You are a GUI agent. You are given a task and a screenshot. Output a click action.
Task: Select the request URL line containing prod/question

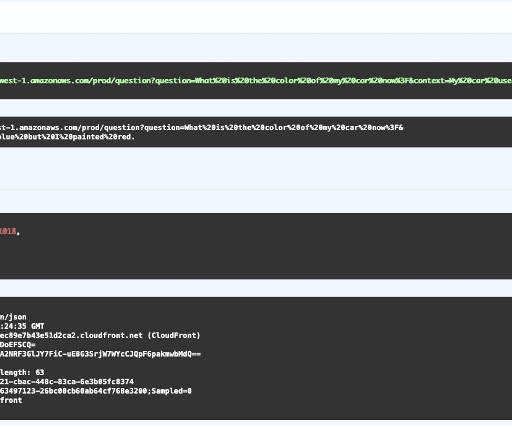(x=202, y=128)
